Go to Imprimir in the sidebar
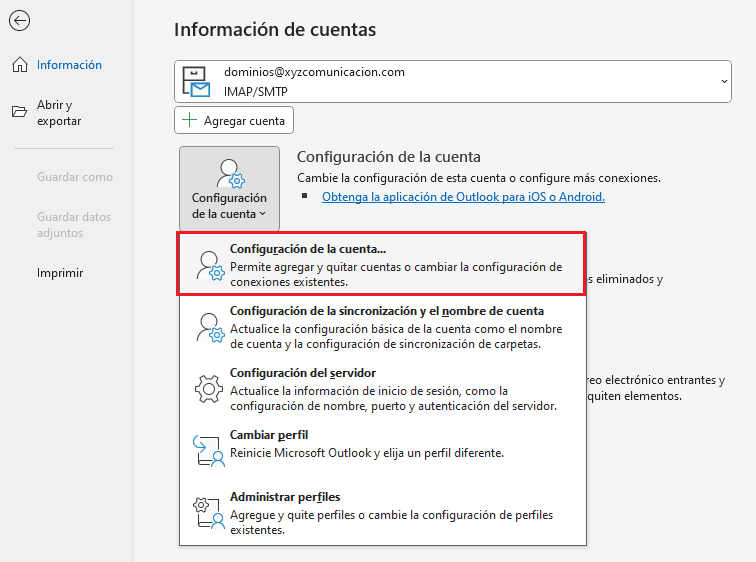 (60, 273)
